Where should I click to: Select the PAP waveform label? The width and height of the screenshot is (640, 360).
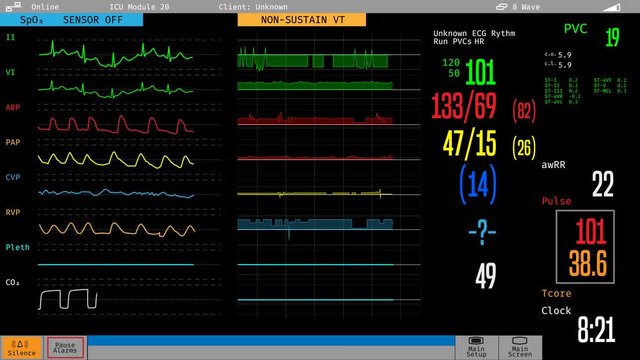(13, 142)
